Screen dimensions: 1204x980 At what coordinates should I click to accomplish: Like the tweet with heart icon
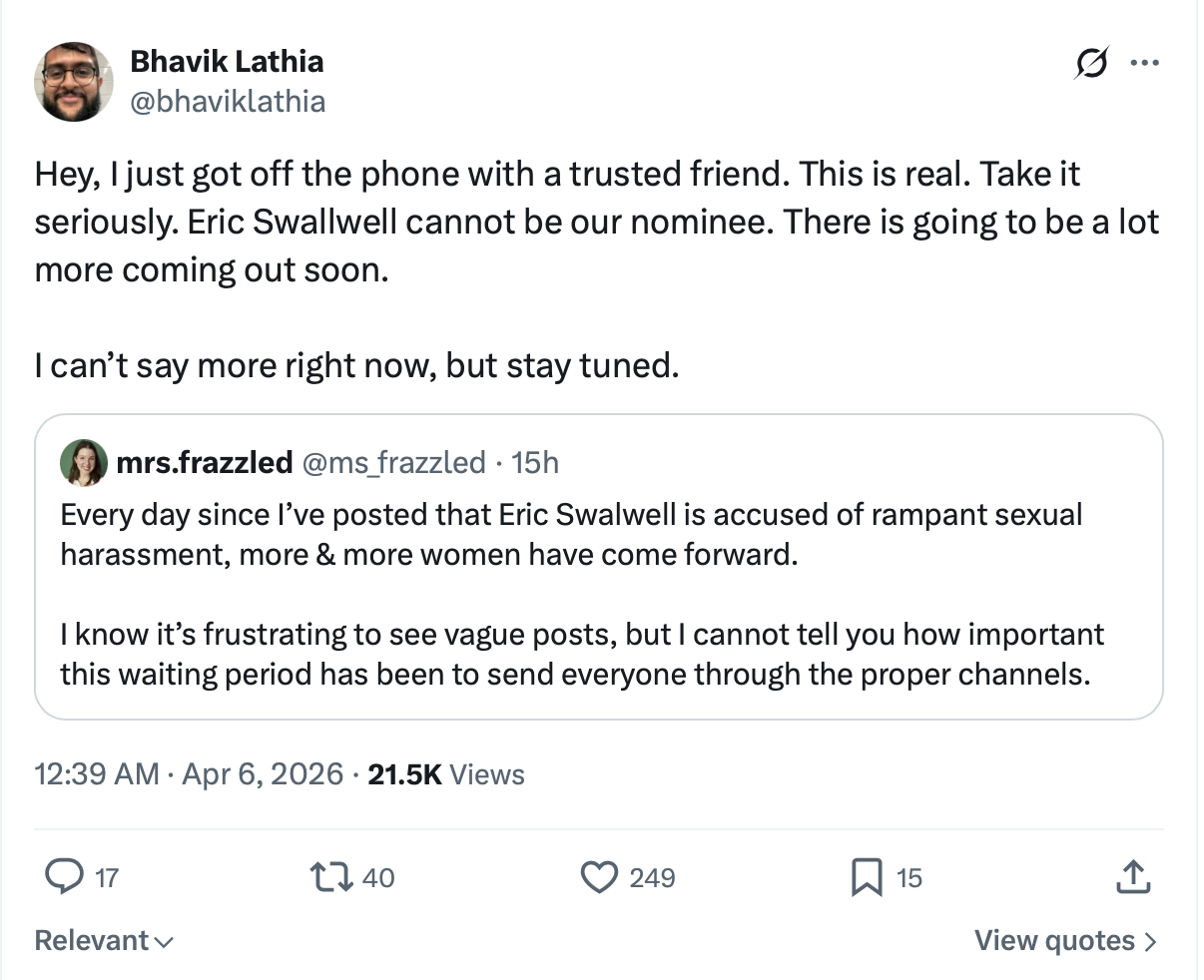coord(599,877)
